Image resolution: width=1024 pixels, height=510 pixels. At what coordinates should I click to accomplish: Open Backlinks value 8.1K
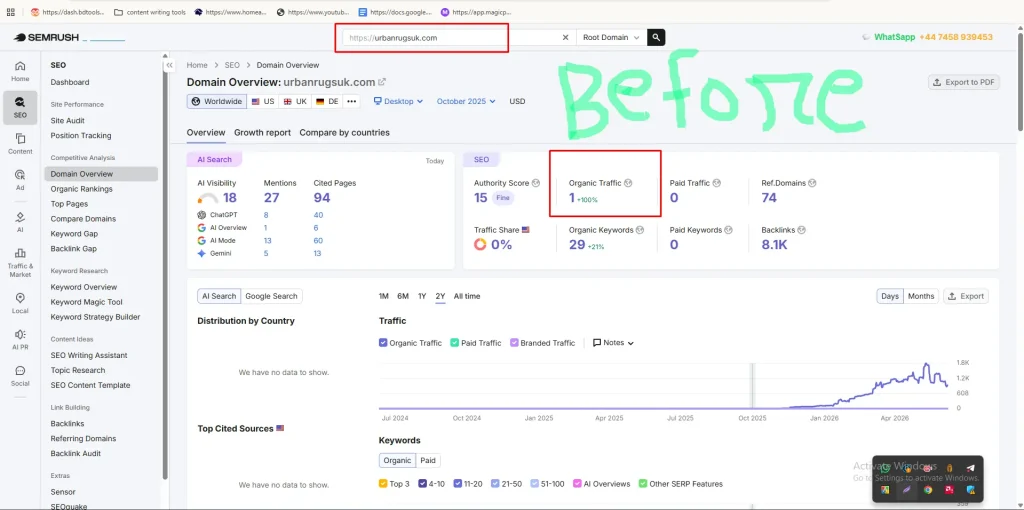774,245
